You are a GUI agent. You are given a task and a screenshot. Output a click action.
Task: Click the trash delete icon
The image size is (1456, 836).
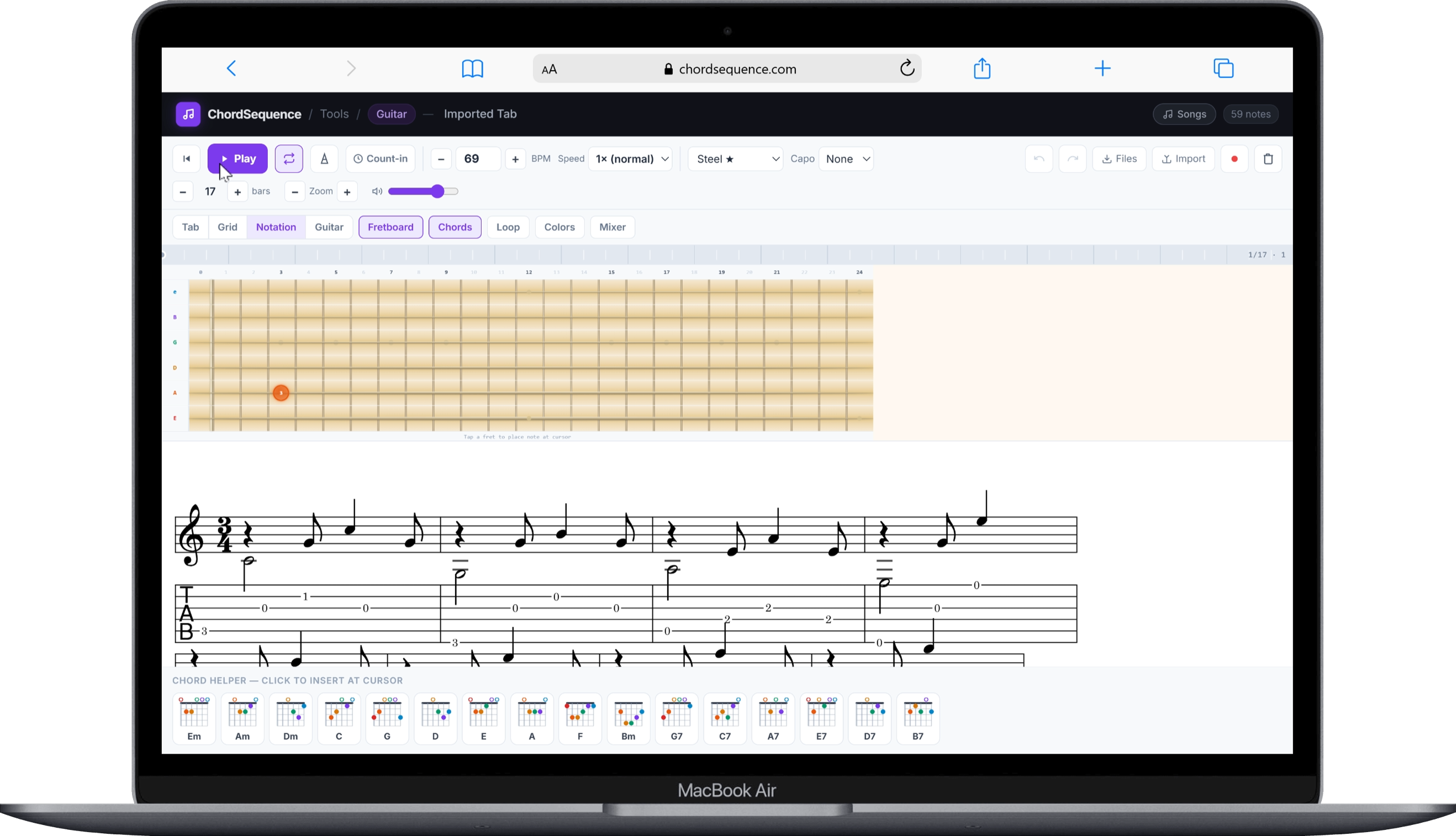click(x=1268, y=159)
